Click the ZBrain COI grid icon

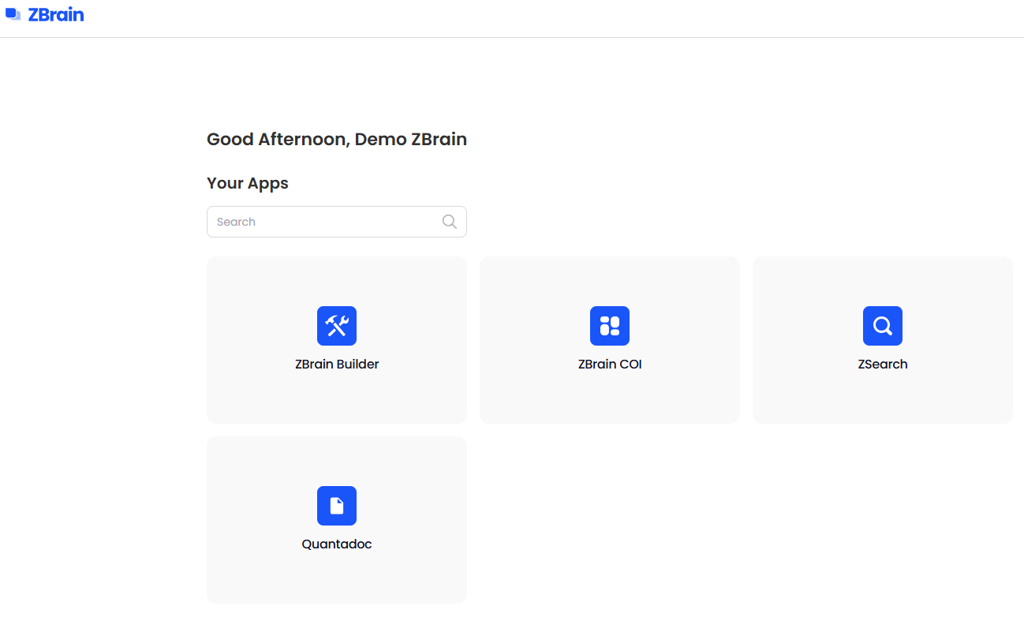[609, 326]
